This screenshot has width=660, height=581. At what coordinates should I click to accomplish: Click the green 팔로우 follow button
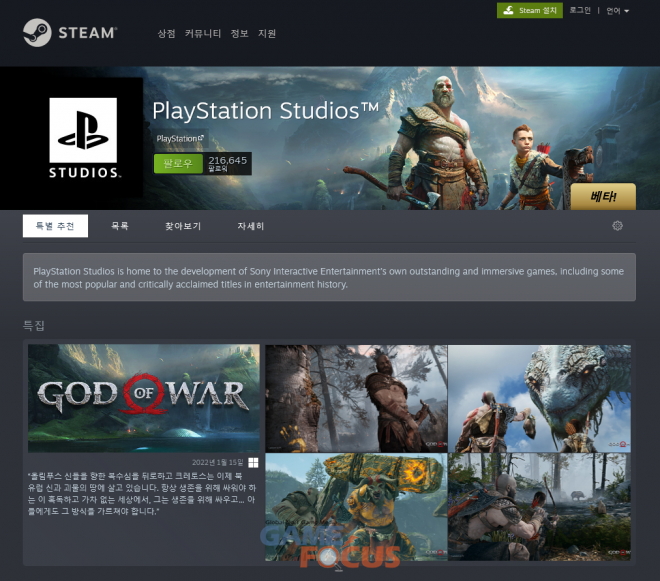click(x=178, y=163)
